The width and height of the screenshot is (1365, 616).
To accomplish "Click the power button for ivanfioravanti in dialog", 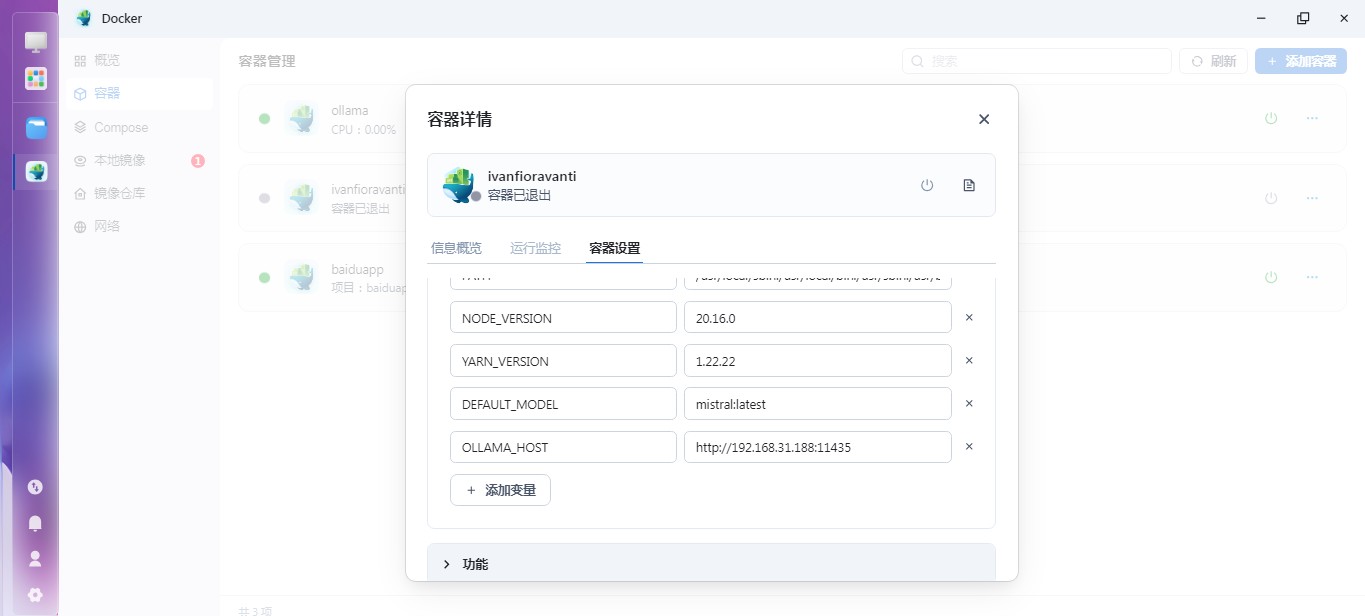I will point(927,185).
